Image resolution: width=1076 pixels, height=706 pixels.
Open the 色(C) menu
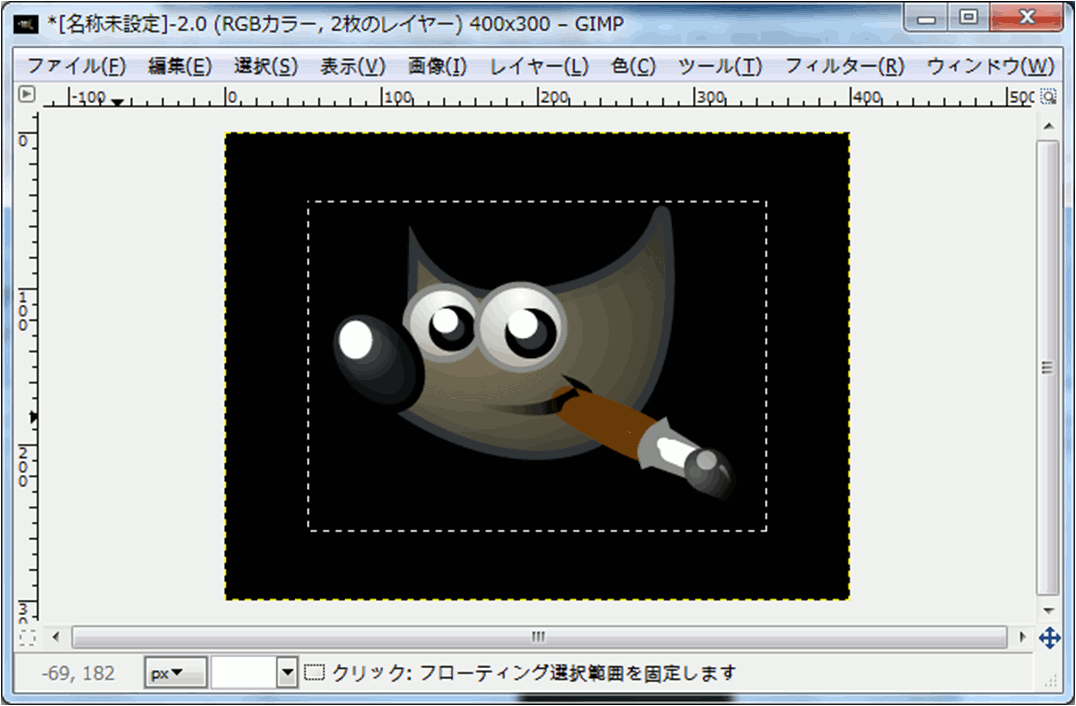pyautogui.click(x=633, y=67)
